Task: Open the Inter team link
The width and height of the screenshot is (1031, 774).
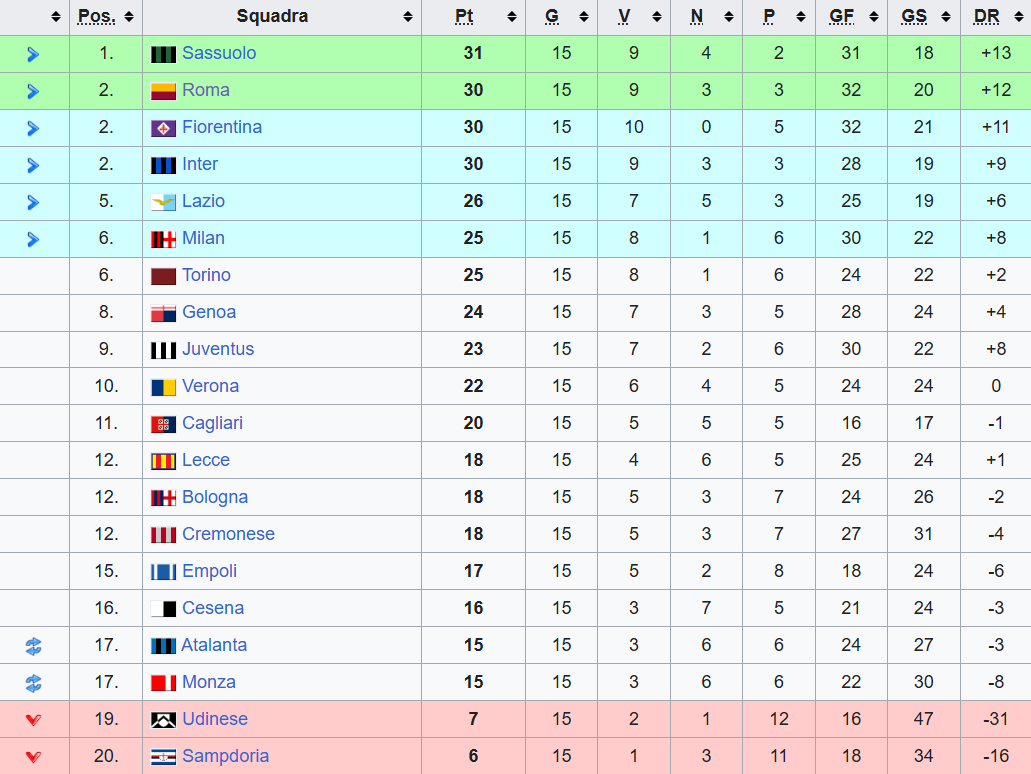Action: [x=200, y=164]
